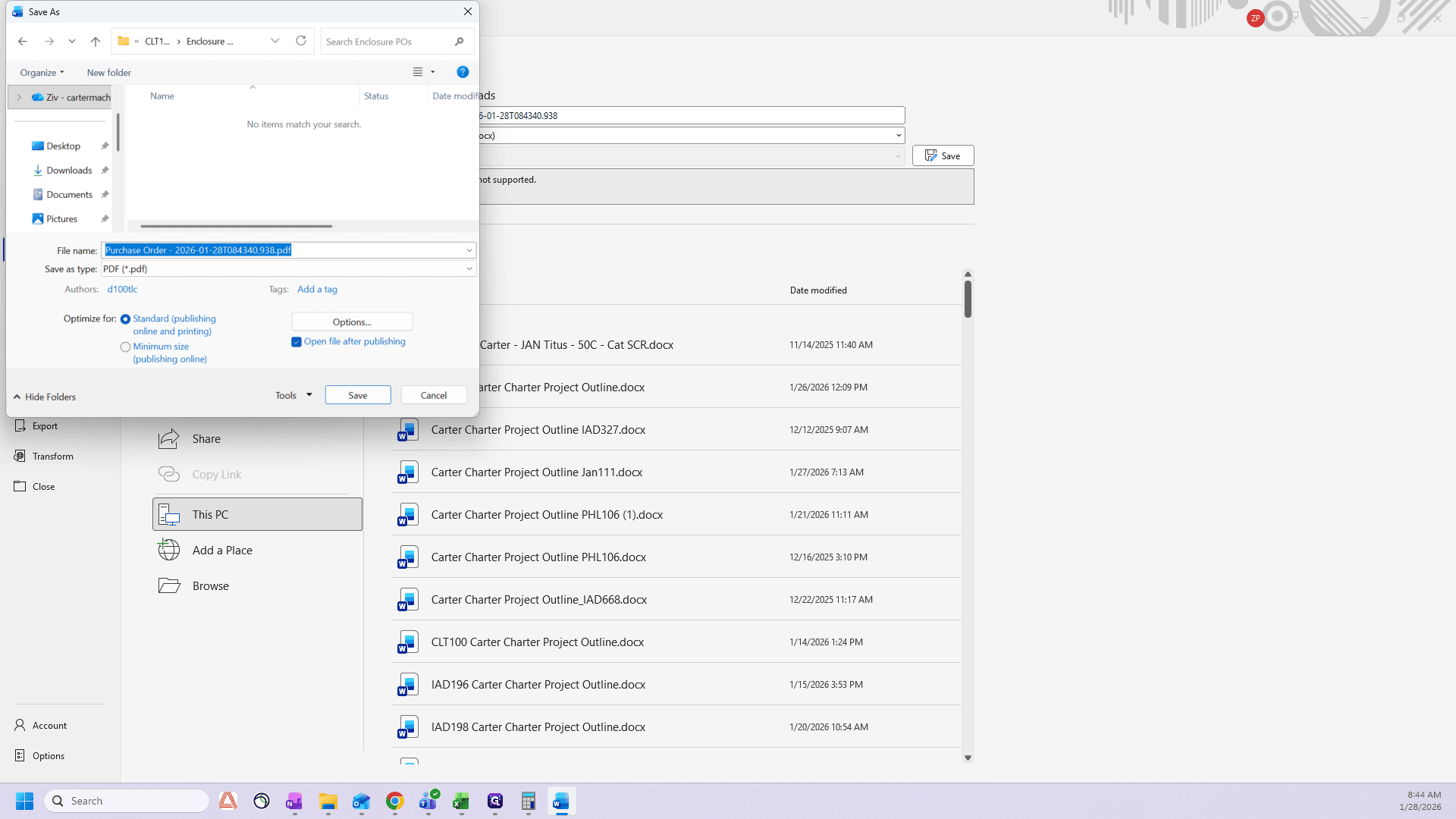Open the Organize dropdown menu

tap(42, 73)
